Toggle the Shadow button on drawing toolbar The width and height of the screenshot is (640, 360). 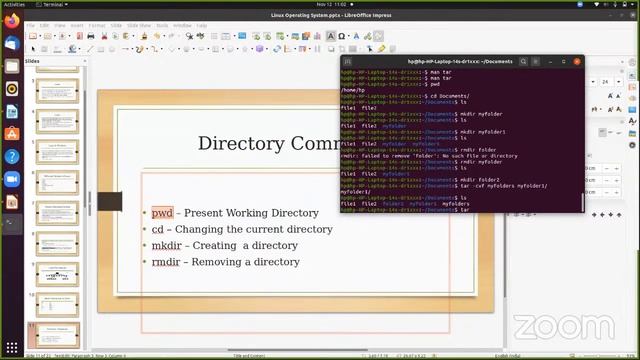331,49
